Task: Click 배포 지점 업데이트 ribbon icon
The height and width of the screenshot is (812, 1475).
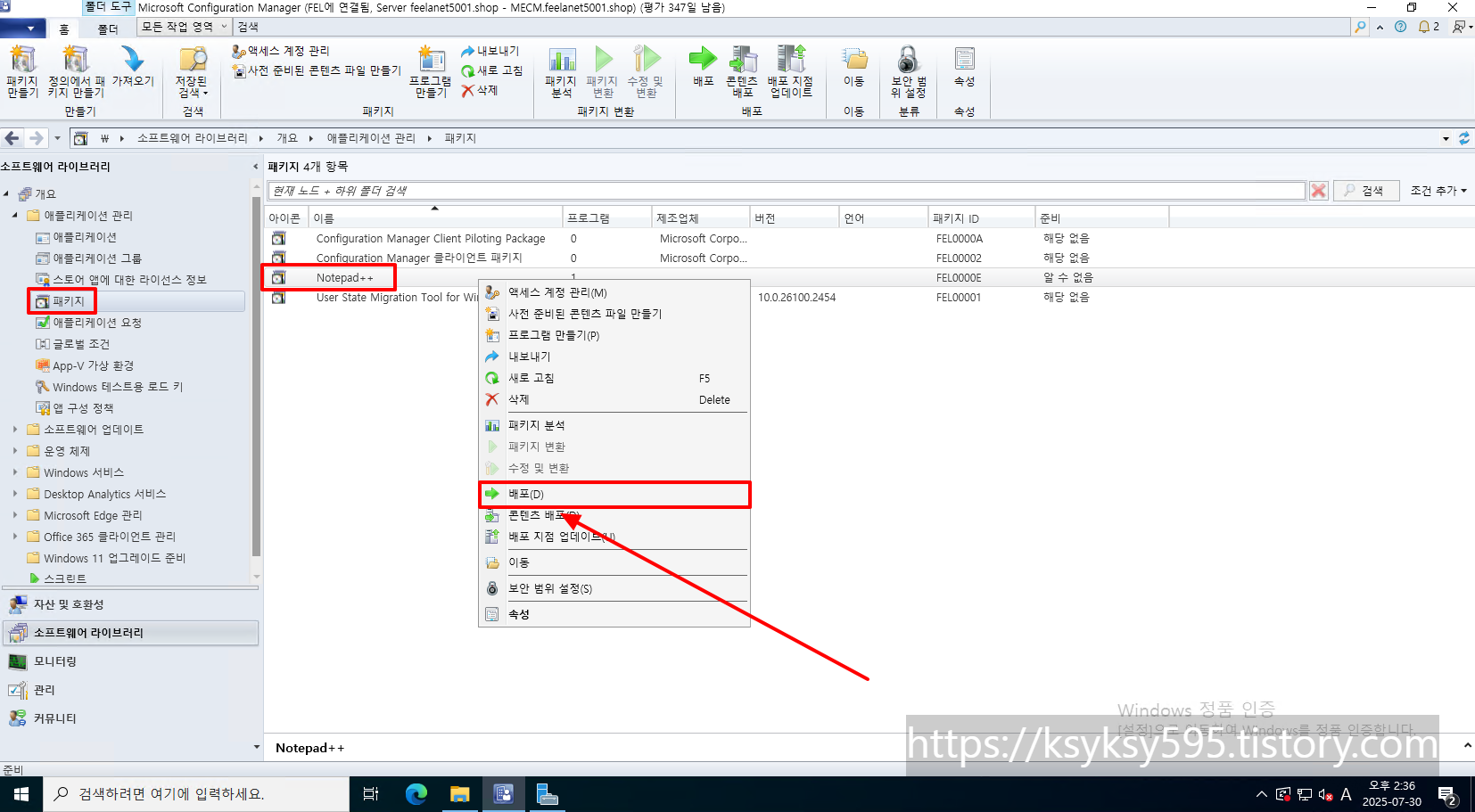Action: pyautogui.click(x=790, y=71)
